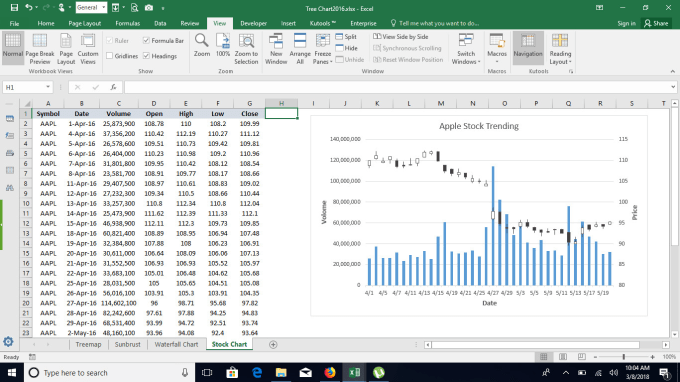Open Firefox from the taskbar

tap(330, 372)
